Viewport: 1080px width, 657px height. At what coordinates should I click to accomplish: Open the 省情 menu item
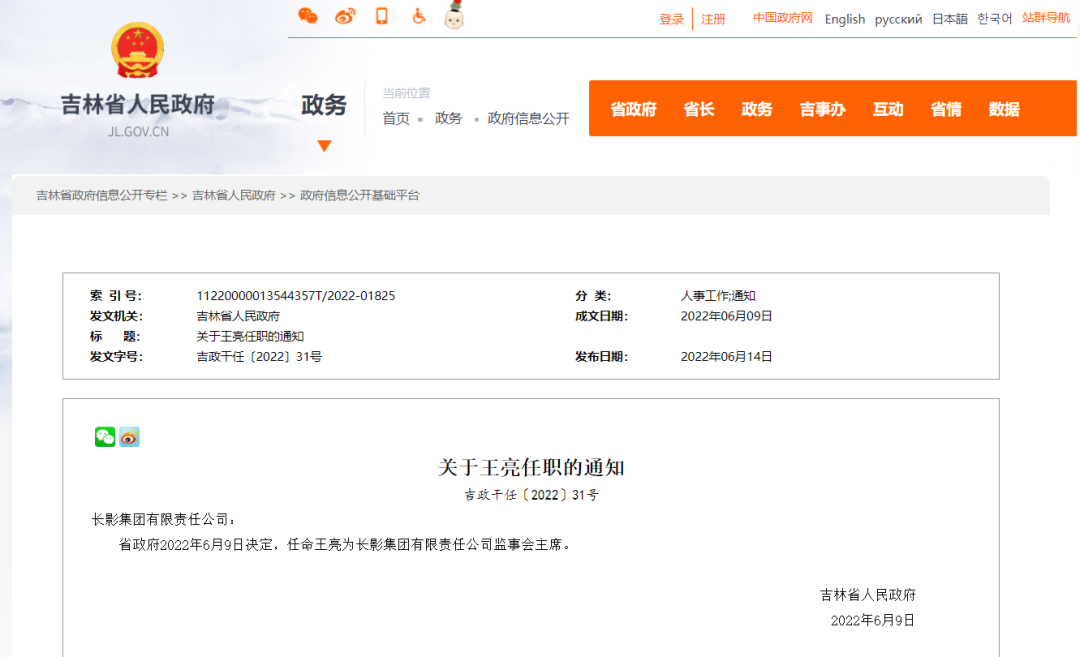(x=946, y=109)
